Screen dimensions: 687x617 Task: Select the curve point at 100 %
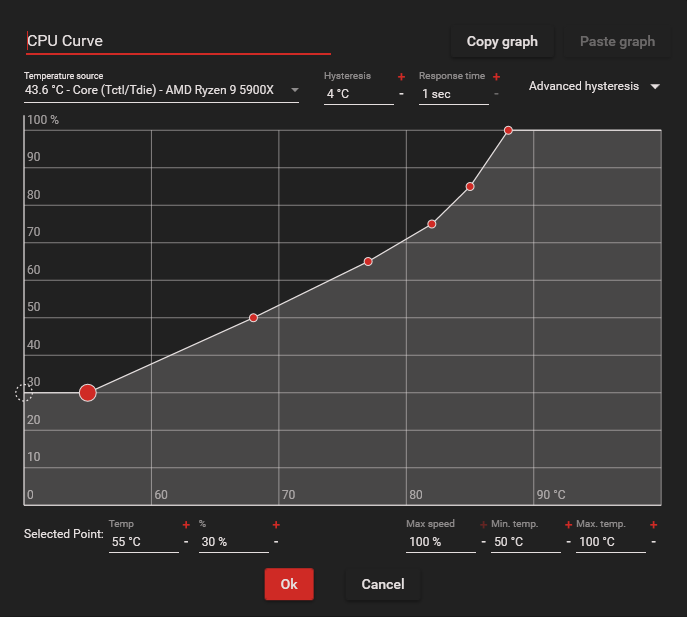point(508,130)
